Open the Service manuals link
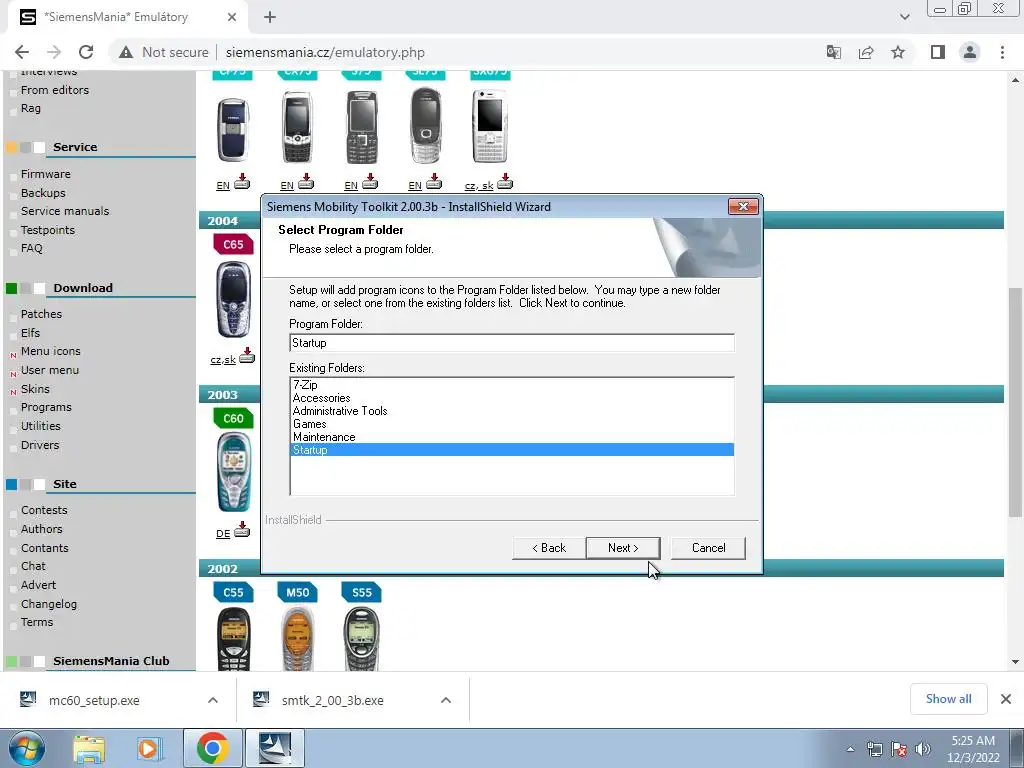This screenshot has height=768, width=1024. pos(65,211)
